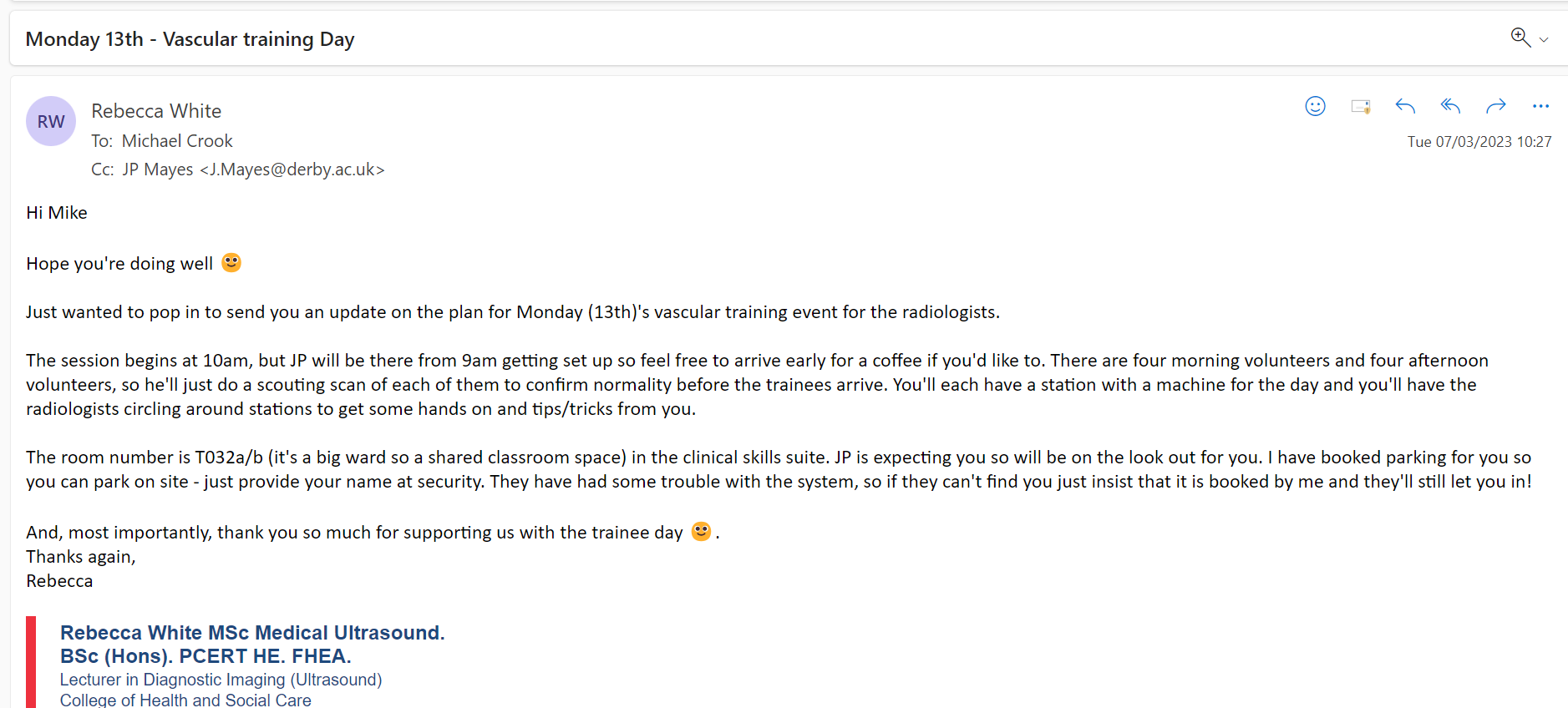The width and height of the screenshot is (1568, 708).
Task: Click sender name Rebecca White
Action: [x=156, y=111]
